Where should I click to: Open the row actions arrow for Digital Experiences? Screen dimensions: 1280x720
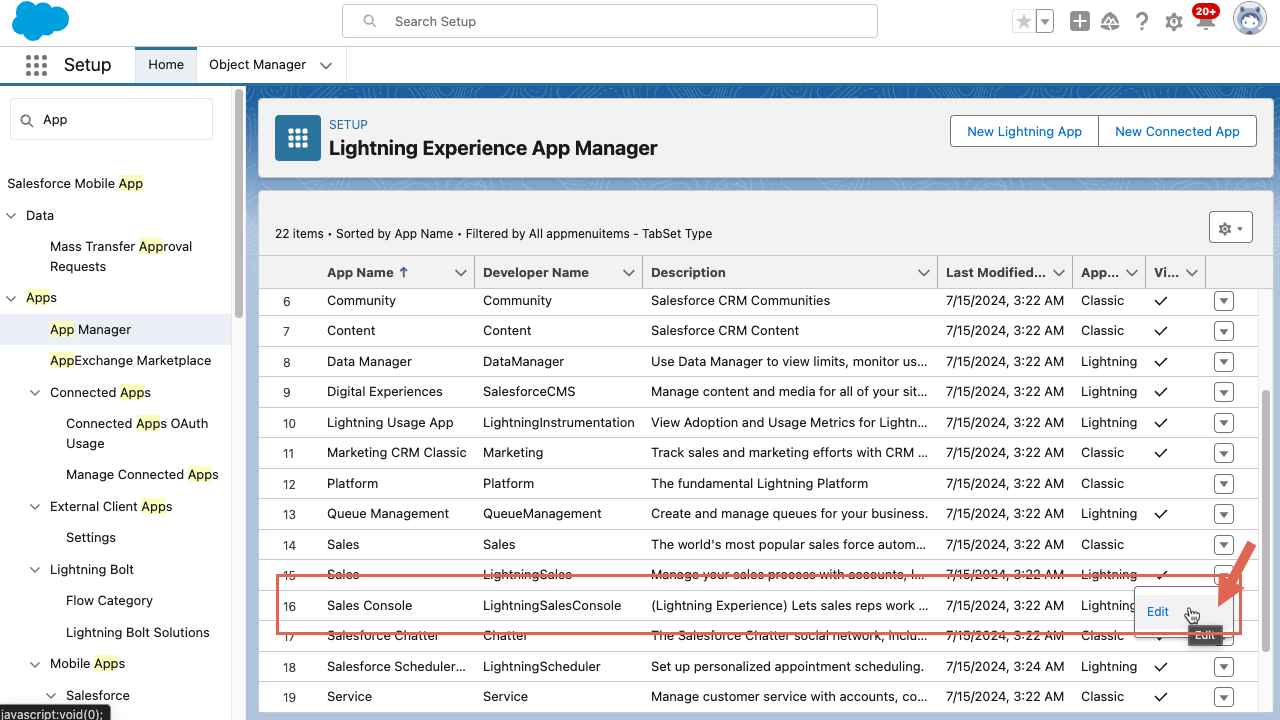1224,392
